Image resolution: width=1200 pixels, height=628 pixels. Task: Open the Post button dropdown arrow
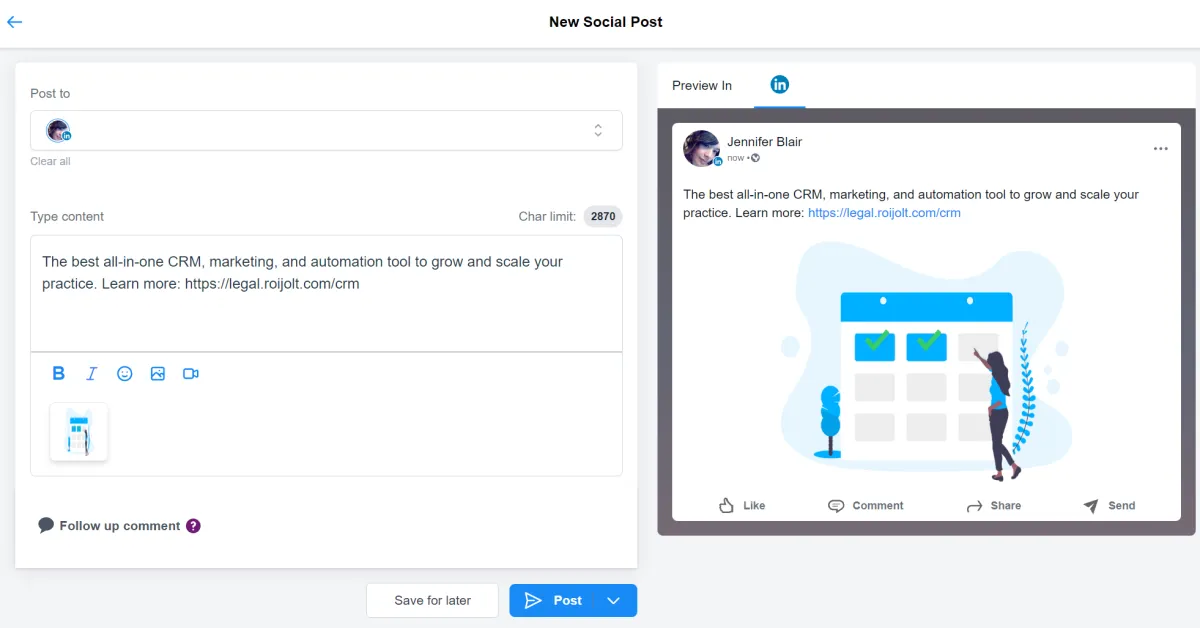[x=614, y=600]
